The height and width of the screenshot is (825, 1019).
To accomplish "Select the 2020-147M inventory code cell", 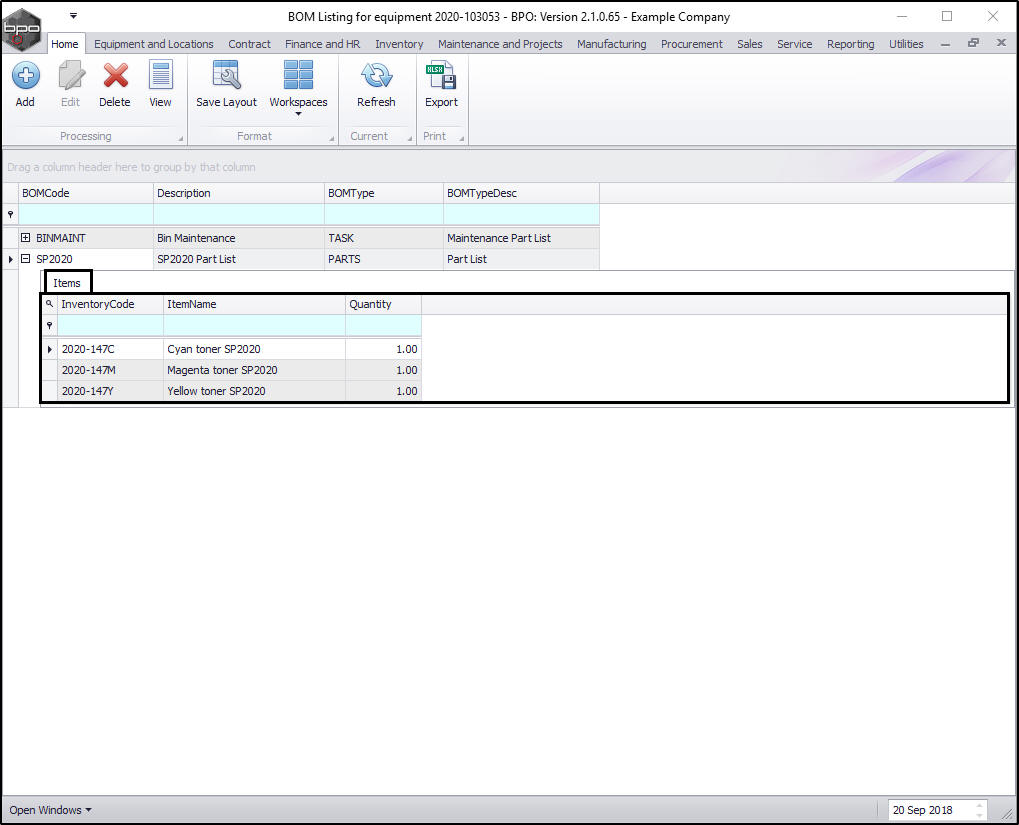I will click(110, 370).
